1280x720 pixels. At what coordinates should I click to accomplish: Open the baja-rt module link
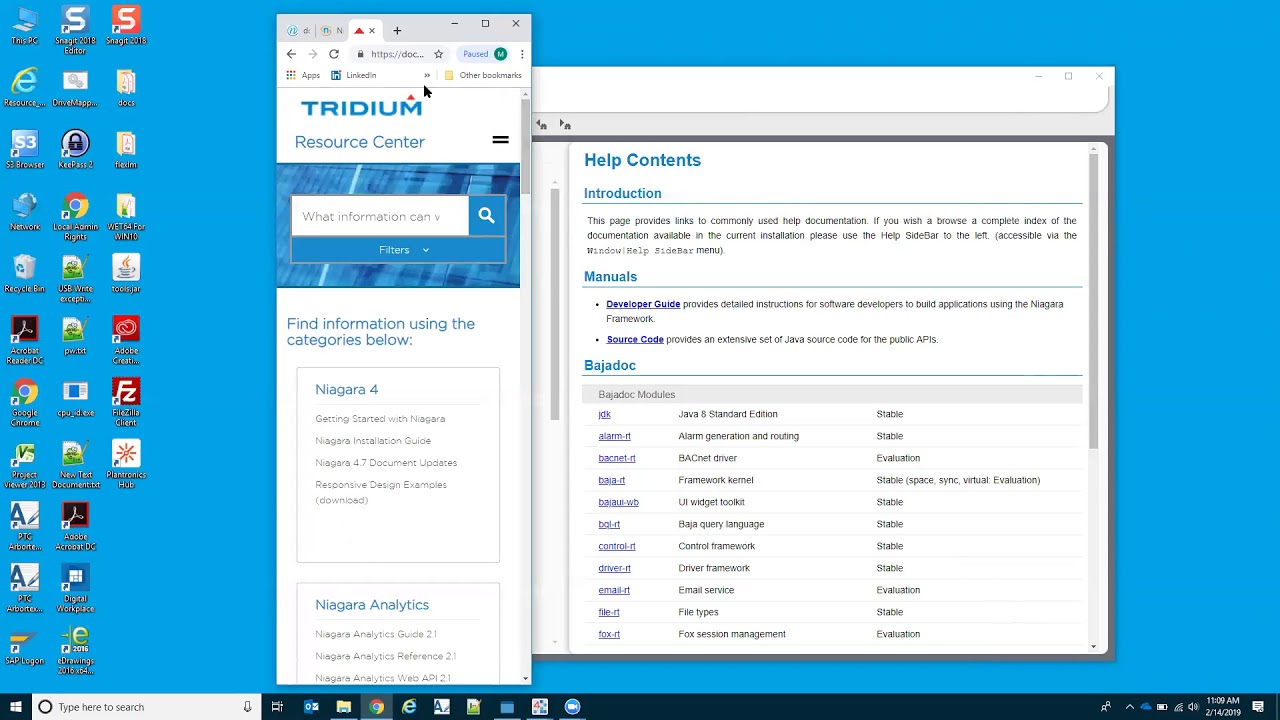pyautogui.click(x=612, y=480)
